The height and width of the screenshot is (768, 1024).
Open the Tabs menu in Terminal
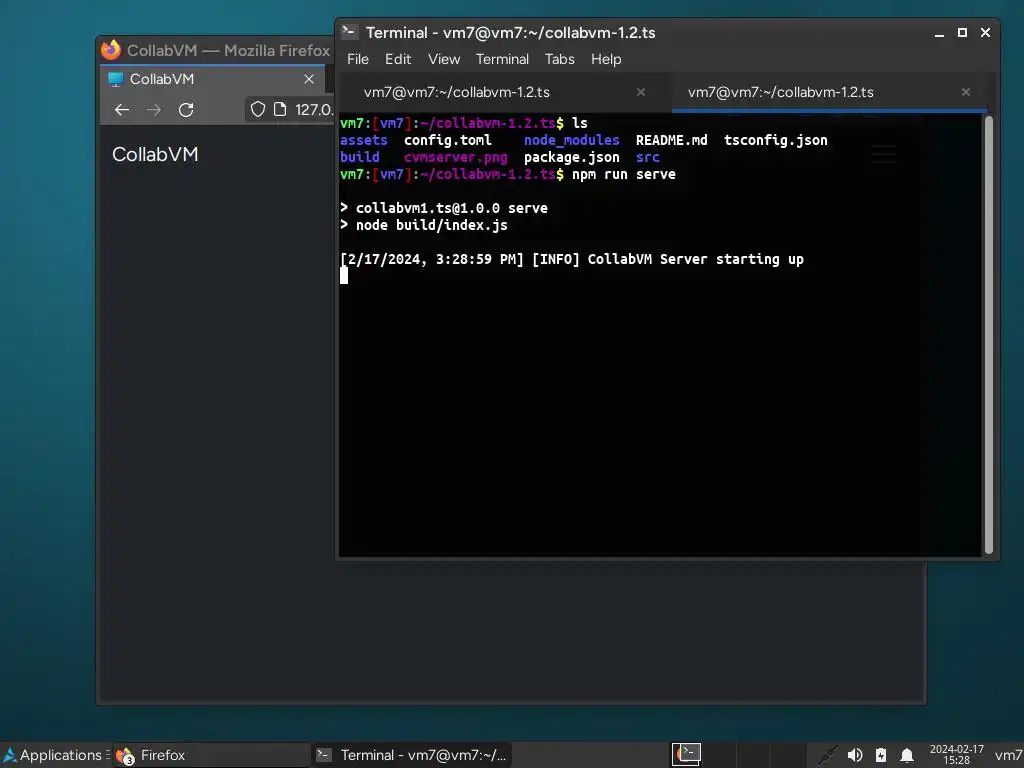coord(560,59)
